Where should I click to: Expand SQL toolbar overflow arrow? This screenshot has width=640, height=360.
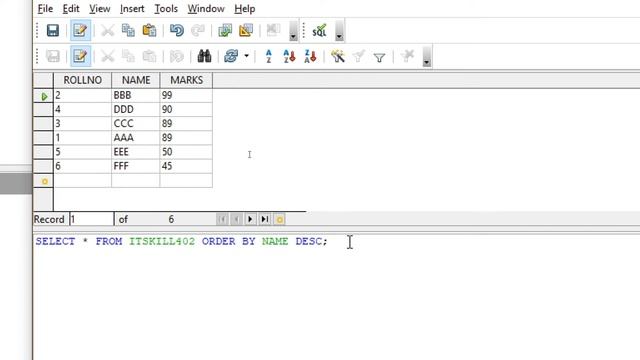pyautogui.click(x=339, y=31)
